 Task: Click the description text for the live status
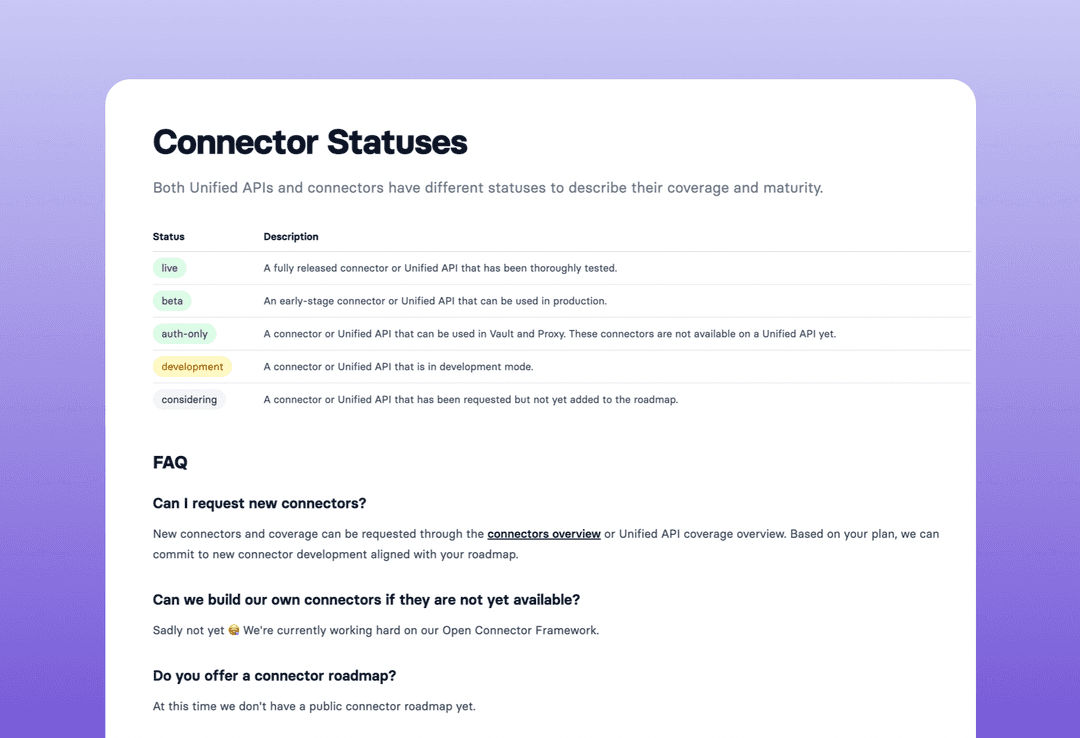(x=440, y=268)
